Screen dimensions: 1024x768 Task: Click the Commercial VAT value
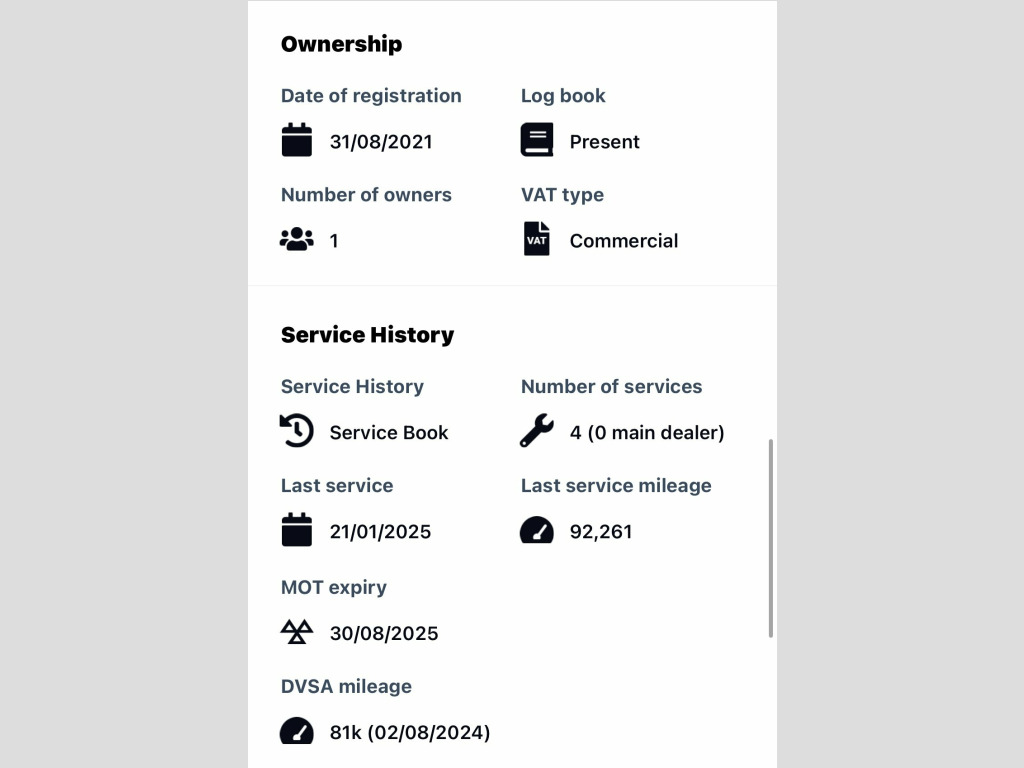pyautogui.click(x=624, y=241)
